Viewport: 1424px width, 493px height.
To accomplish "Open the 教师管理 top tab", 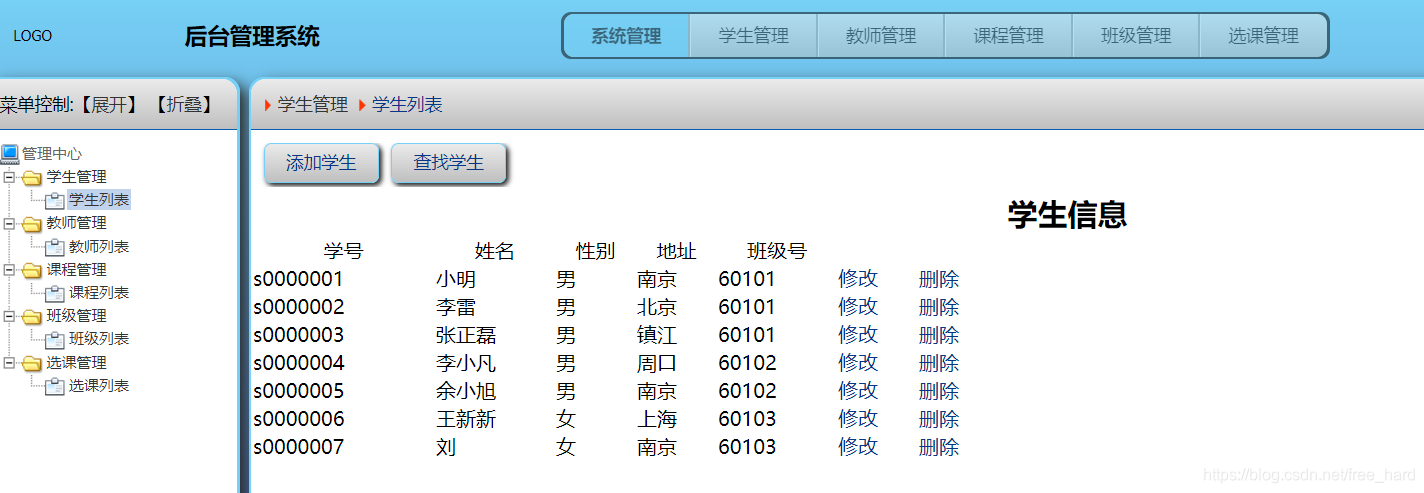I will [x=881, y=36].
